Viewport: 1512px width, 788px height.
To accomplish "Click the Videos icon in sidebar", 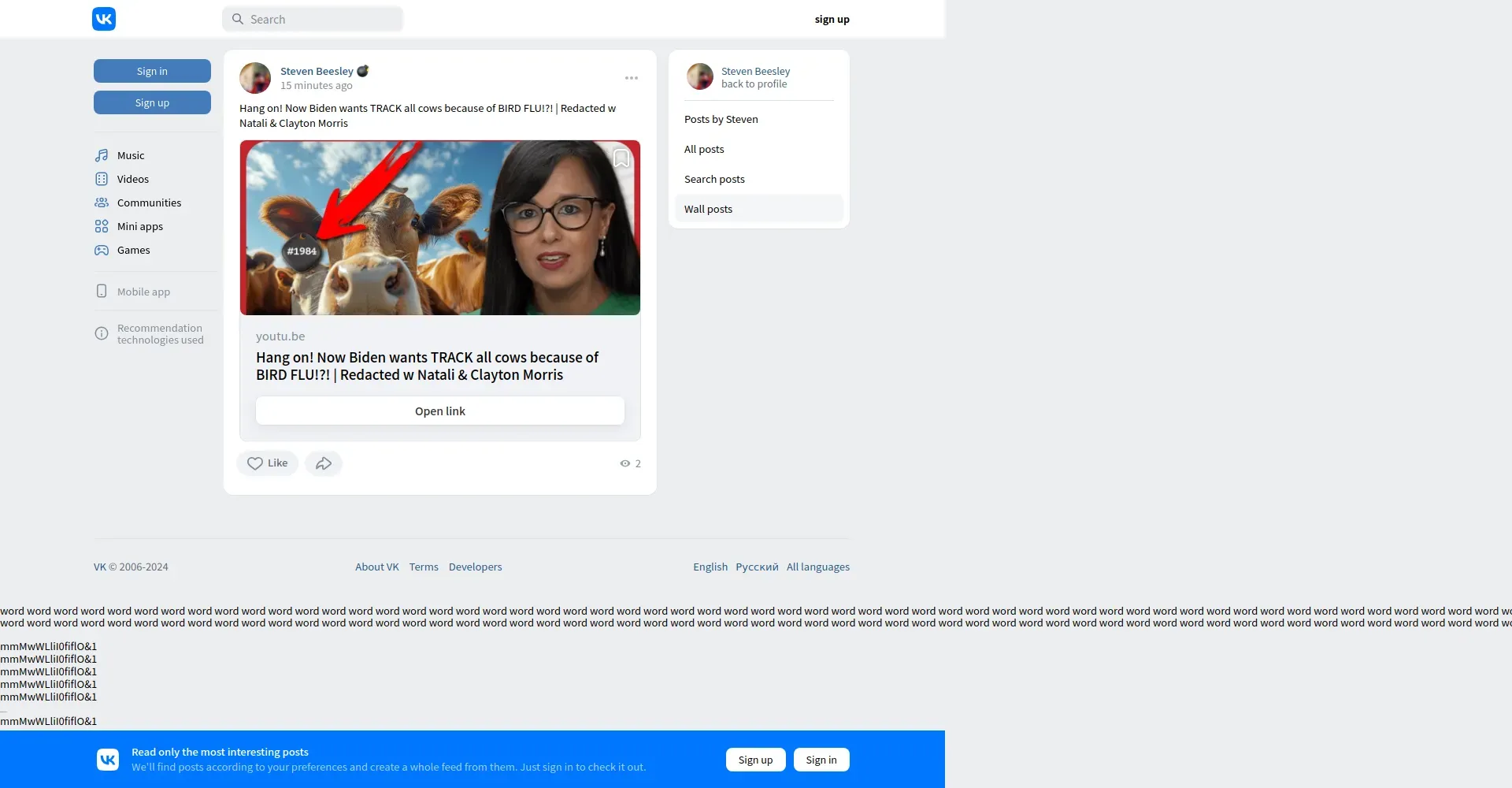I will 102,179.
